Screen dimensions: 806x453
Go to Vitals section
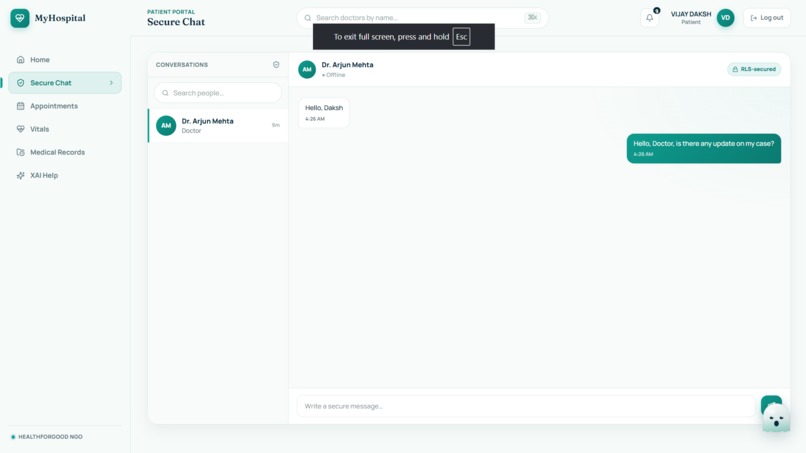[65, 129]
